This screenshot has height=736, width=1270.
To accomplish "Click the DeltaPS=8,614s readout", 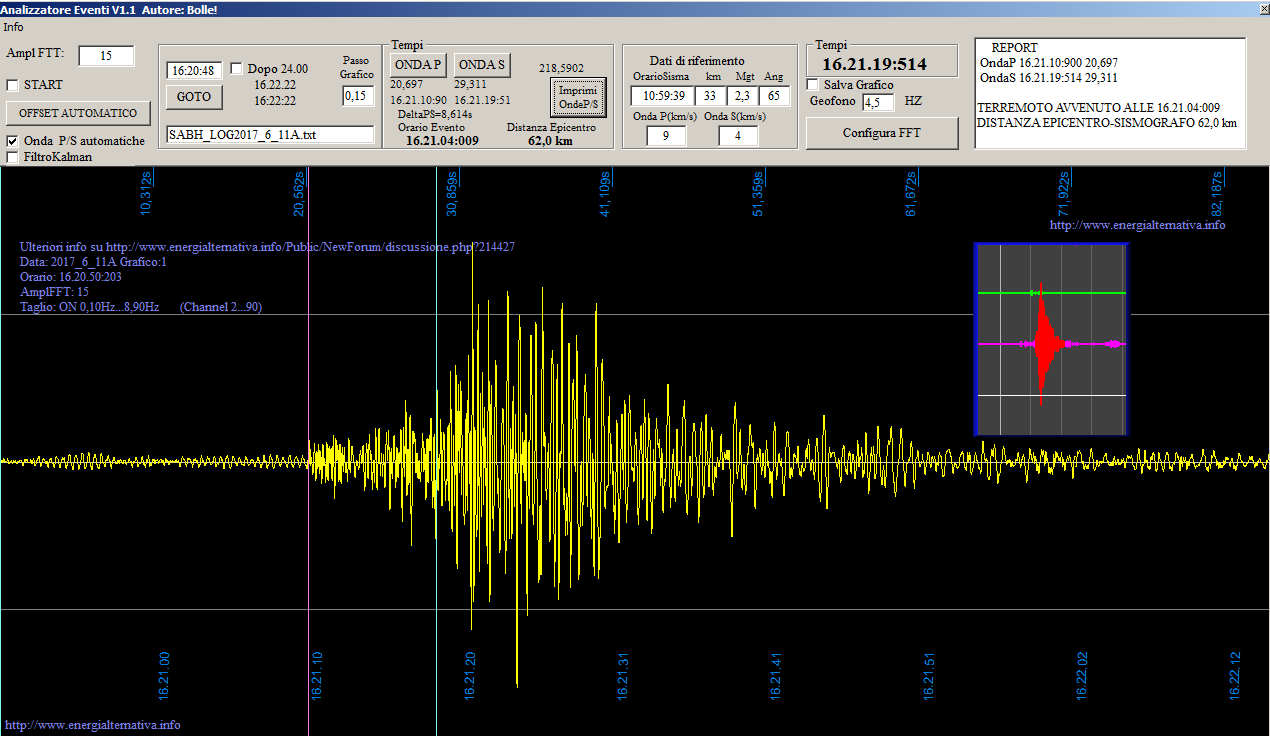I will coord(435,115).
